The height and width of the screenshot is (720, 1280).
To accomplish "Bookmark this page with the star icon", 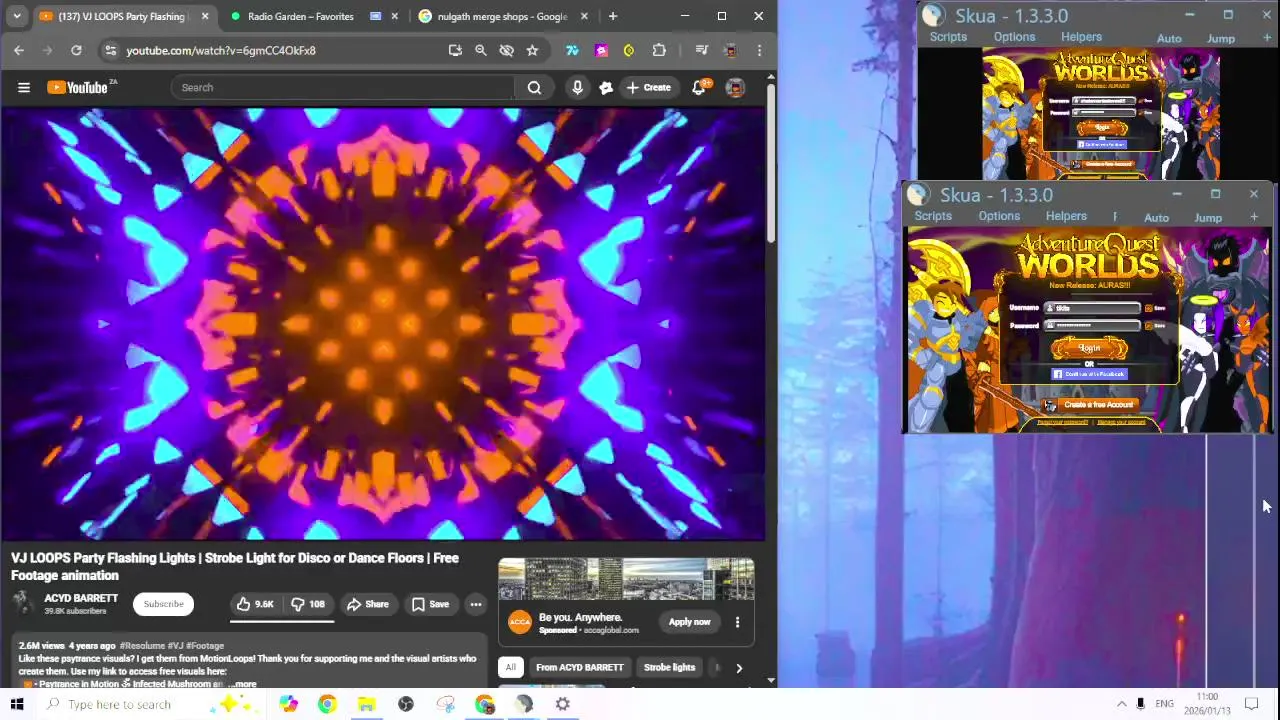I will pyautogui.click(x=532, y=50).
